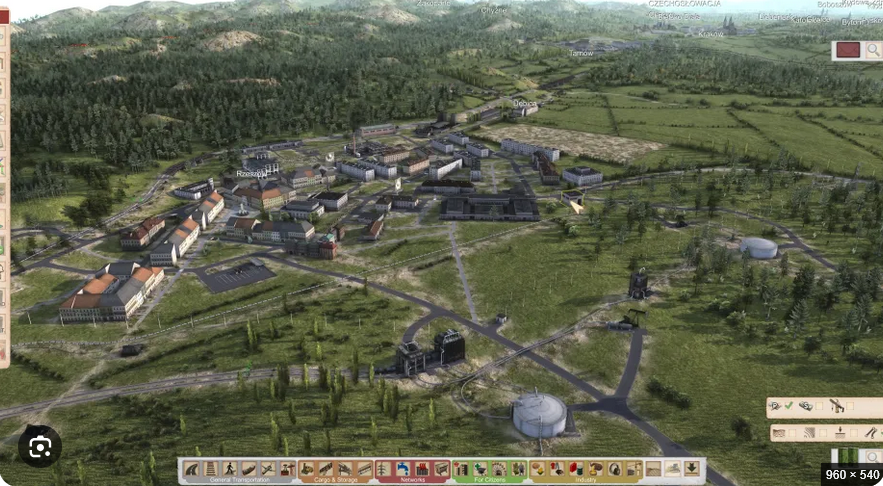The width and height of the screenshot is (883, 486).
Task: Open the For Citizens category group
Action: tap(490, 480)
